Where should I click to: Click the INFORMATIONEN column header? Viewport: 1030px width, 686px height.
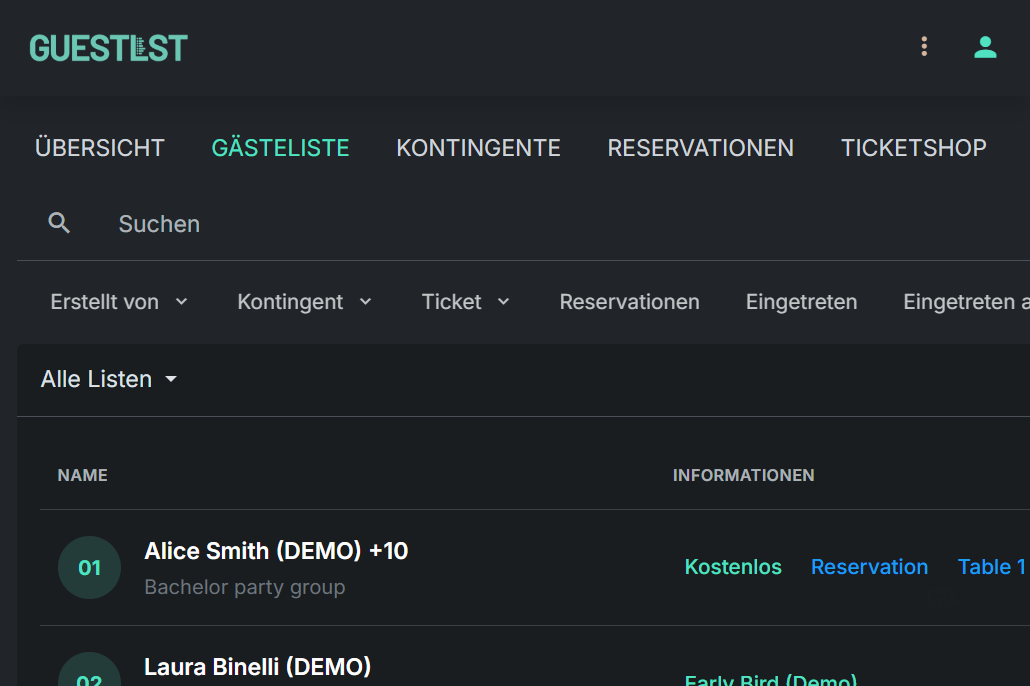[744, 475]
